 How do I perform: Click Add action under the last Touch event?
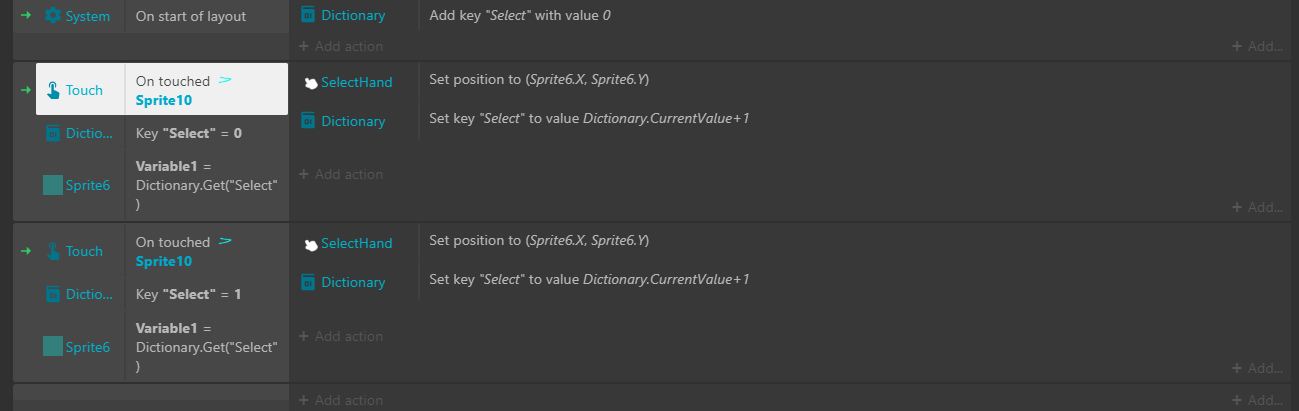(340, 336)
